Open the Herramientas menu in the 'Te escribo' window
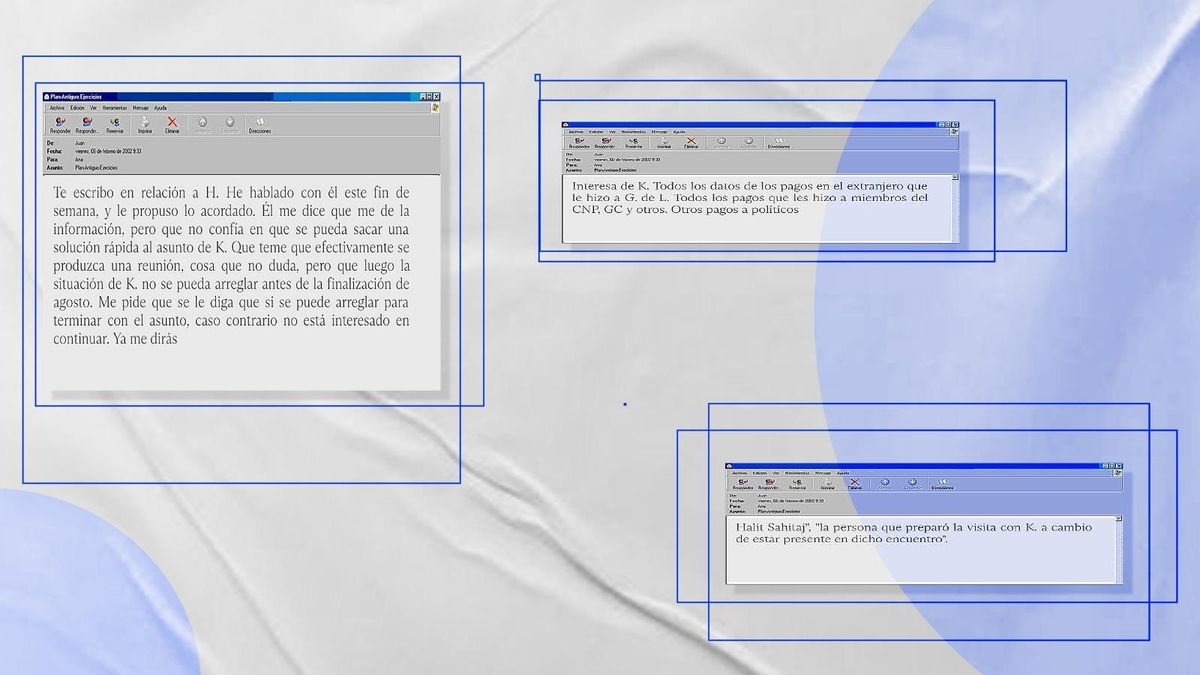1200x675 pixels. 115,108
